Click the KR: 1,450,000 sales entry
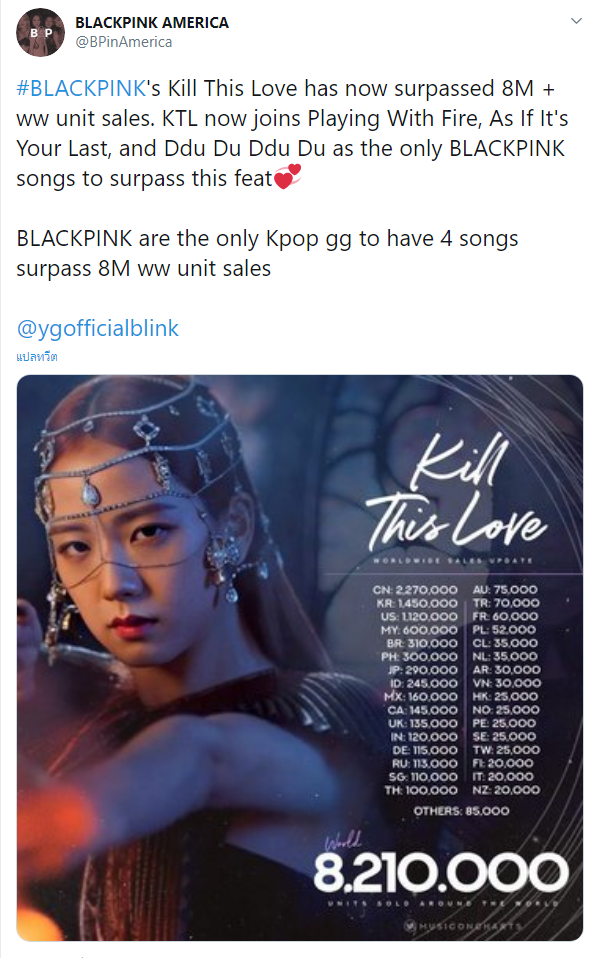The width and height of the screenshot is (593, 958). (x=417, y=603)
